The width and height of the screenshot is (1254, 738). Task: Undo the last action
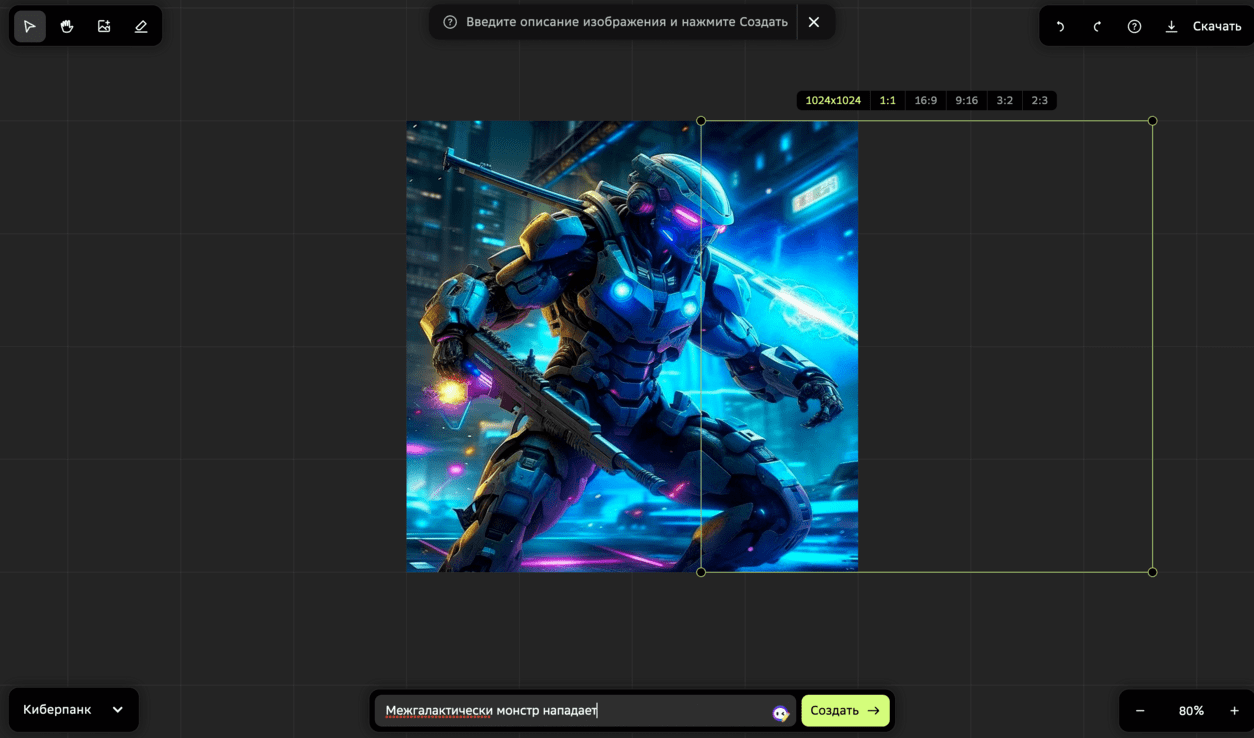point(1060,27)
